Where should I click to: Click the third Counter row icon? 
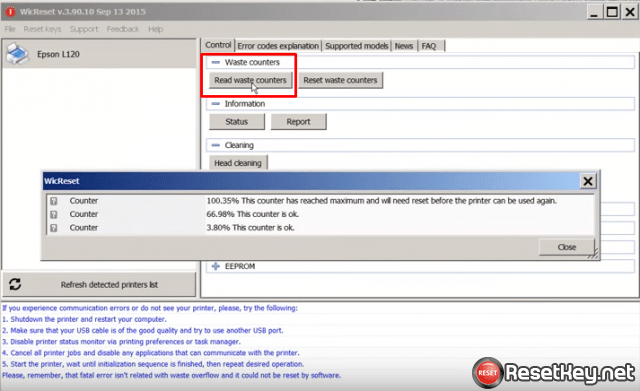click(54, 228)
